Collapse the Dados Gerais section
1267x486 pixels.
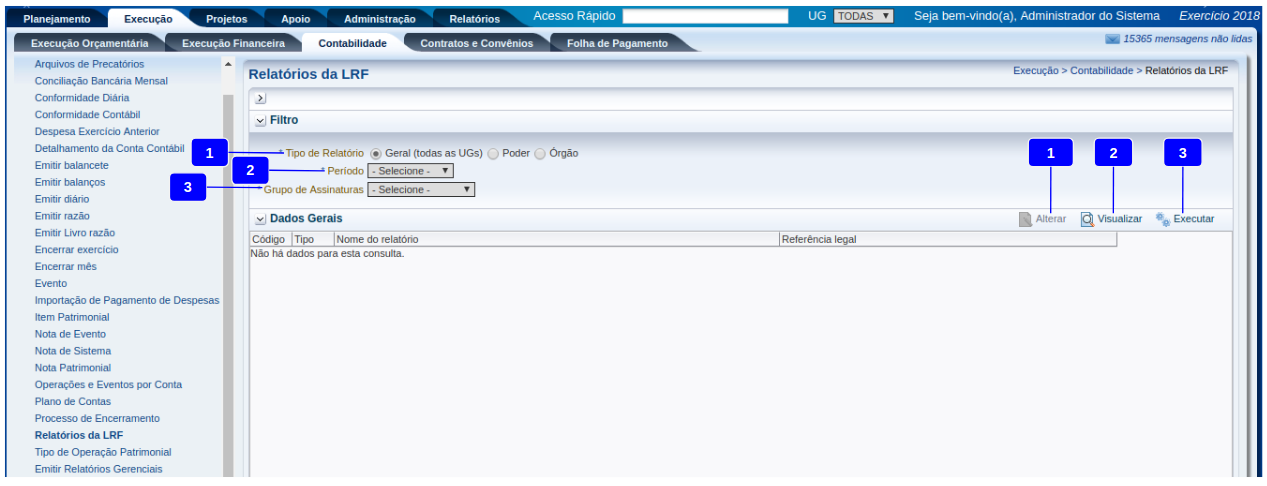260,218
